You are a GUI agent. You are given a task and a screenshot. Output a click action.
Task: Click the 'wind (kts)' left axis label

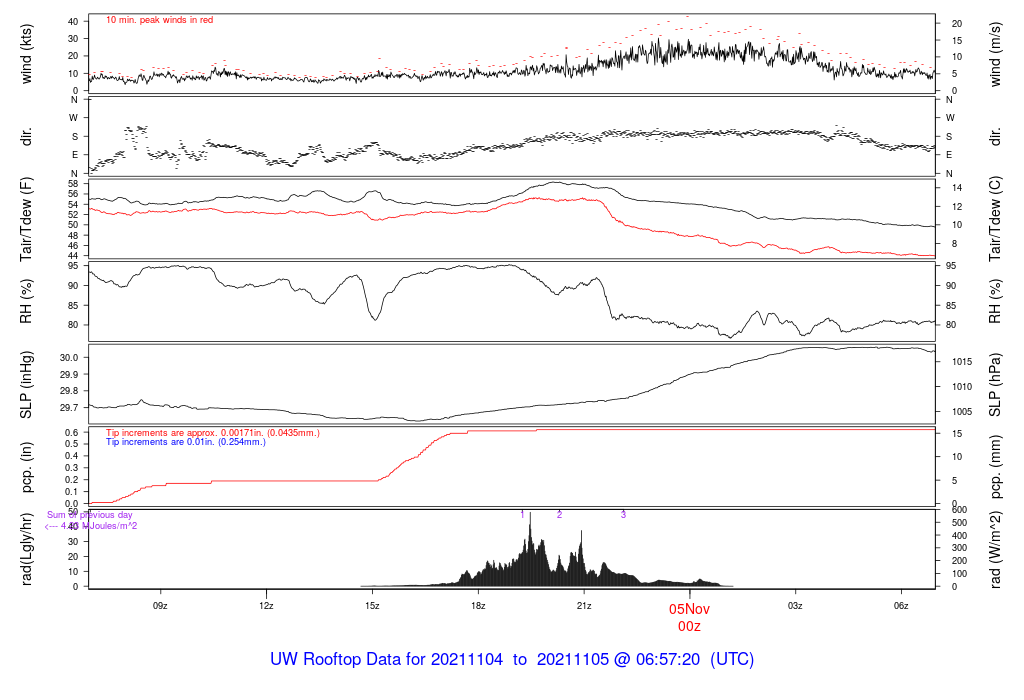pyautogui.click(x=26, y=54)
